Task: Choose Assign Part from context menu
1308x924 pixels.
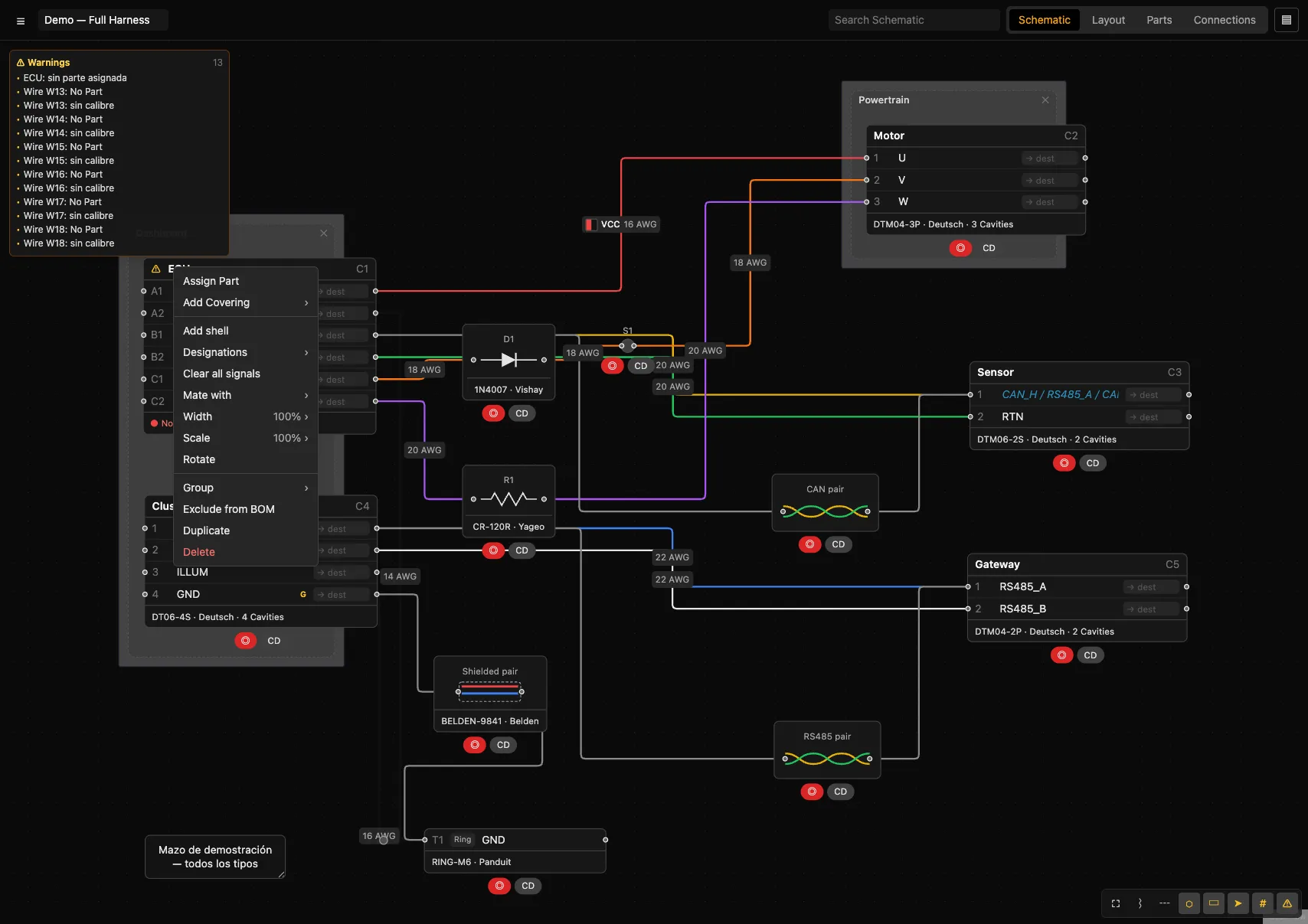Action: [246, 281]
